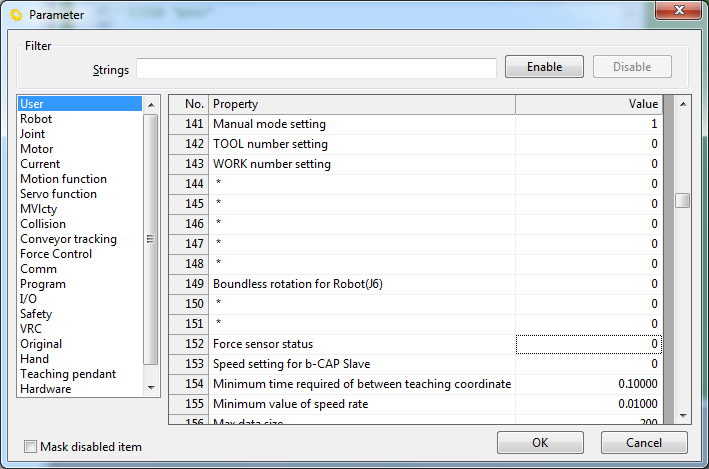Viewport: 709px width, 469px height.
Task: Pick the Safety category
Action: [36, 314]
